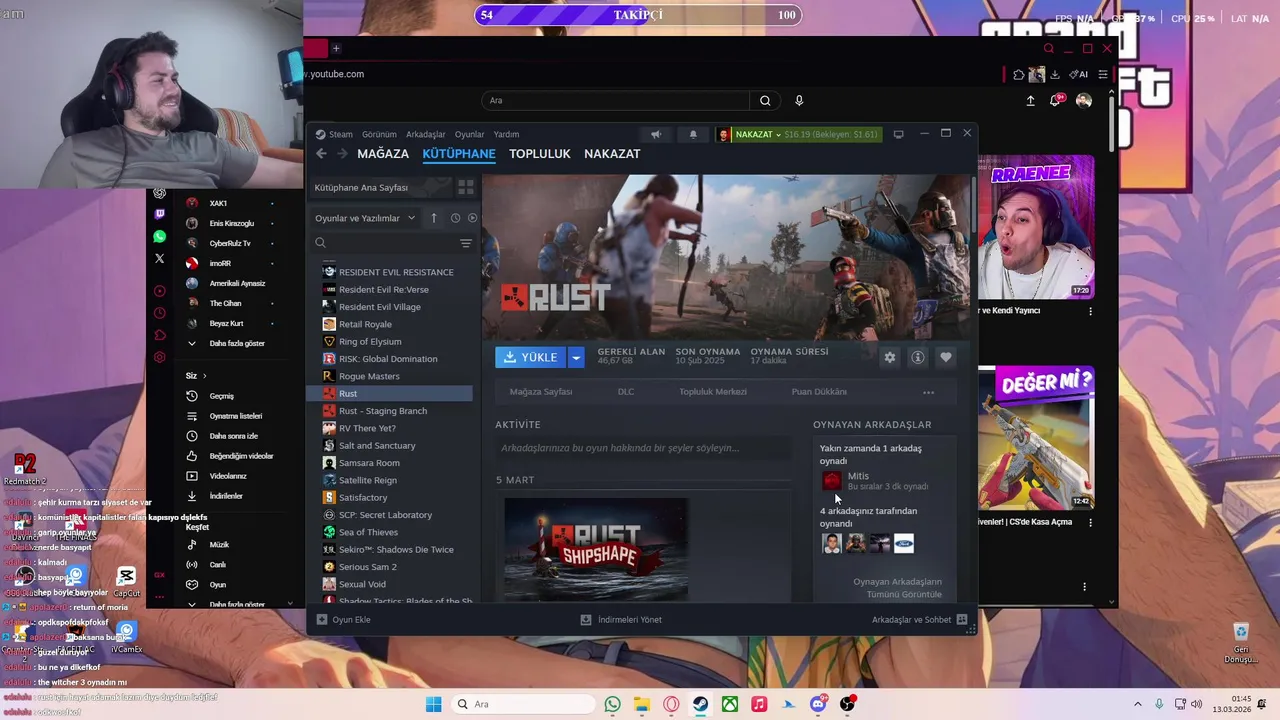Expand the Siz section chevron
Screen dimensions: 1280x720
(x=204, y=376)
